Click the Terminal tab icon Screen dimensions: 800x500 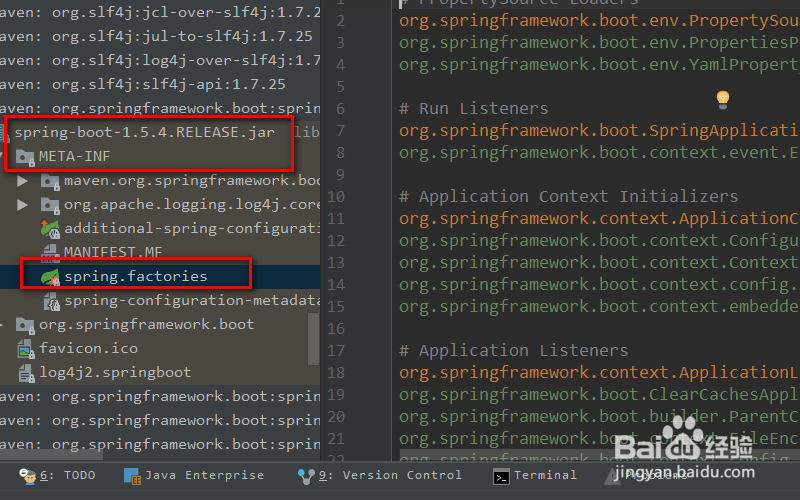pos(501,478)
